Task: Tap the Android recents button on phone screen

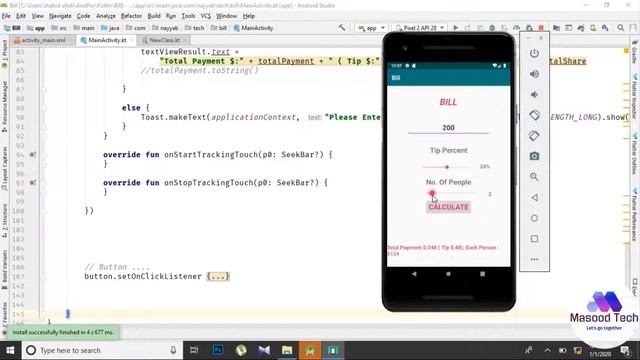Action: click(482, 274)
